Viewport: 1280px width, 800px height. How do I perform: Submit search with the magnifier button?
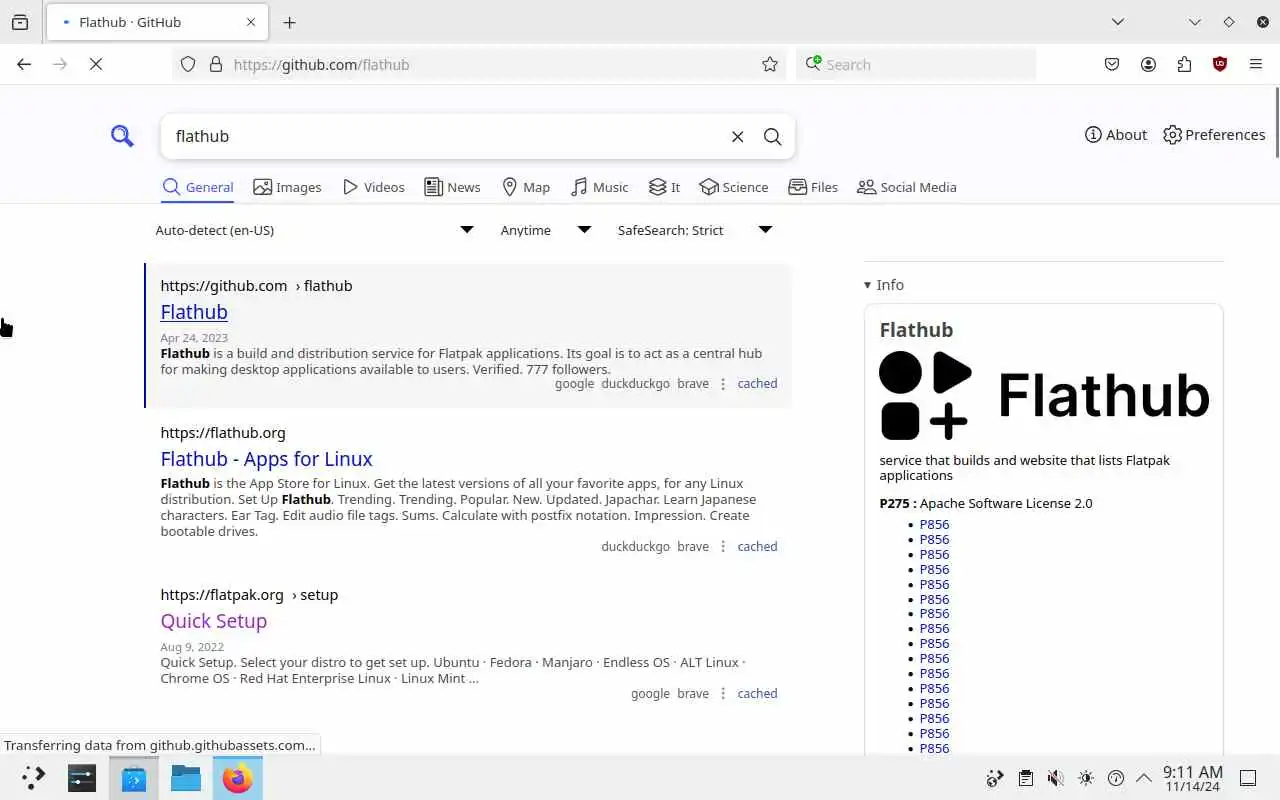pos(772,136)
